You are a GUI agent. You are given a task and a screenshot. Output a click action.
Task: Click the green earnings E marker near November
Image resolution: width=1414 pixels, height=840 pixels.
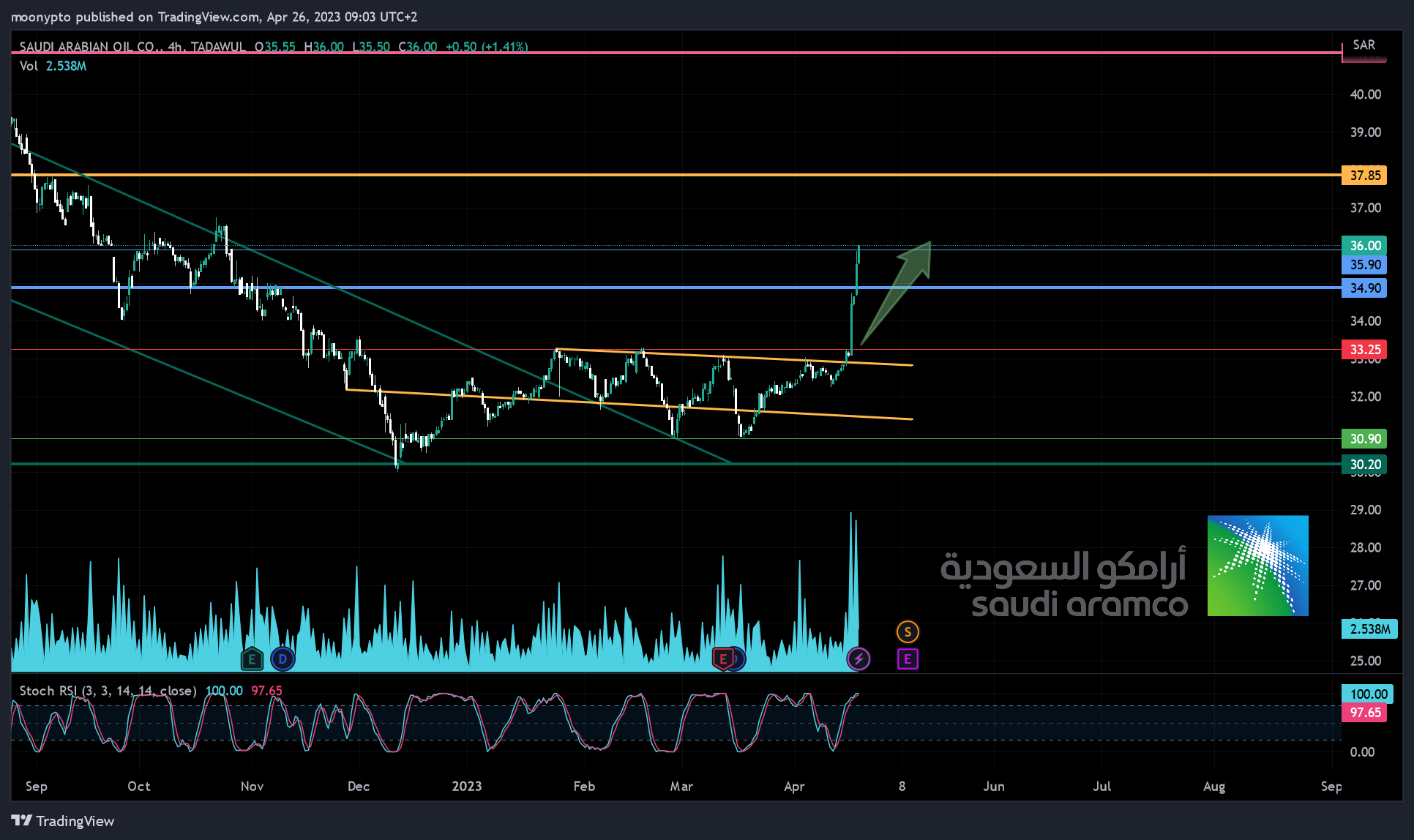coord(252,659)
